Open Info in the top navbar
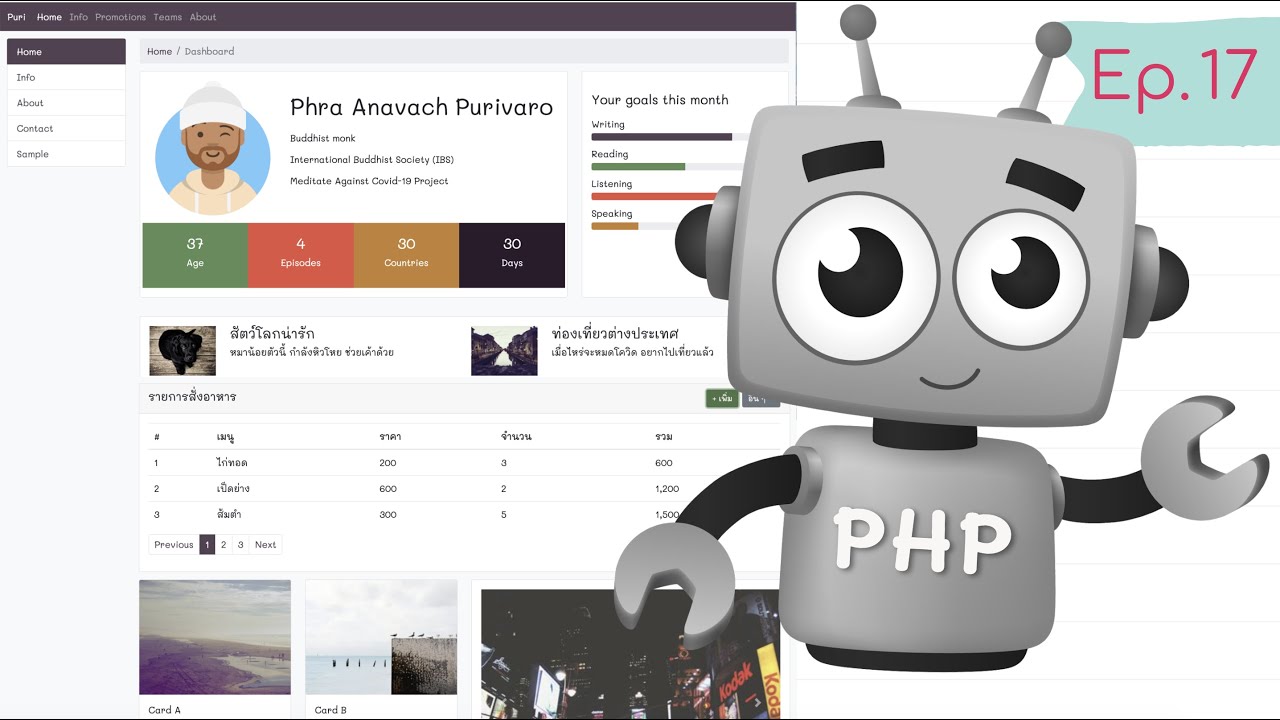The image size is (1280, 720). click(78, 17)
